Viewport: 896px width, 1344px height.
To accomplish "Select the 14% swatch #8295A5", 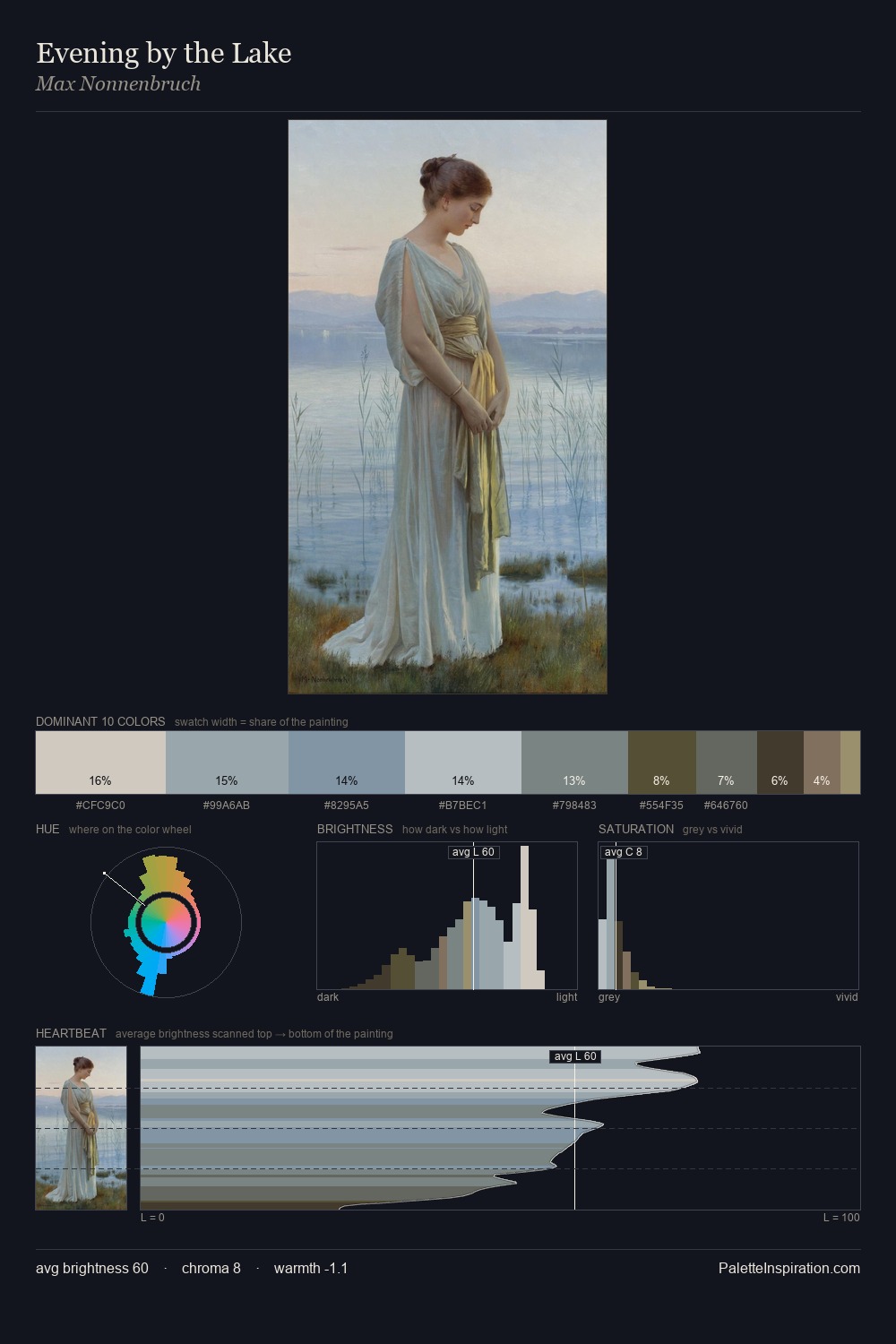I will (x=347, y=762).
